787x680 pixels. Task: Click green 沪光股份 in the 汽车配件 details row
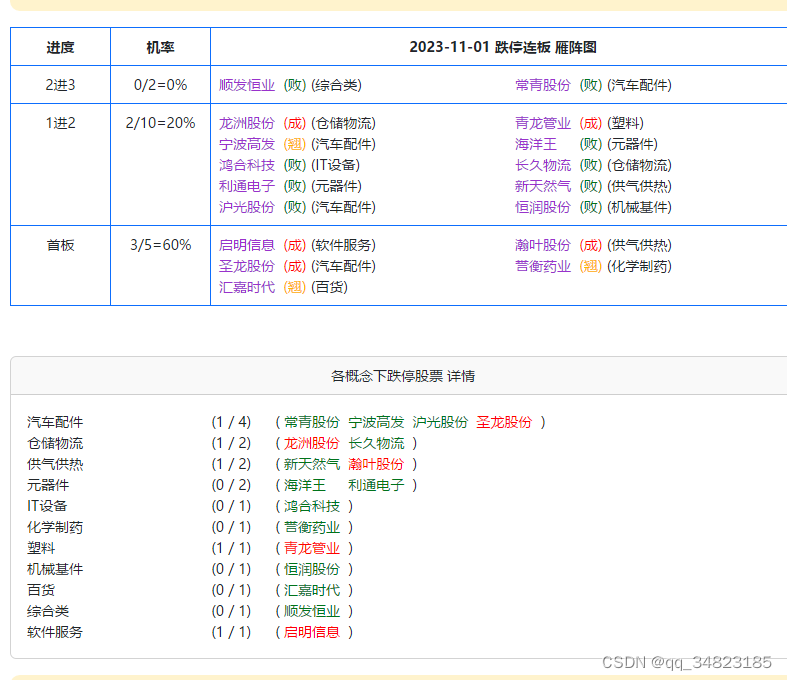point(440,422)
